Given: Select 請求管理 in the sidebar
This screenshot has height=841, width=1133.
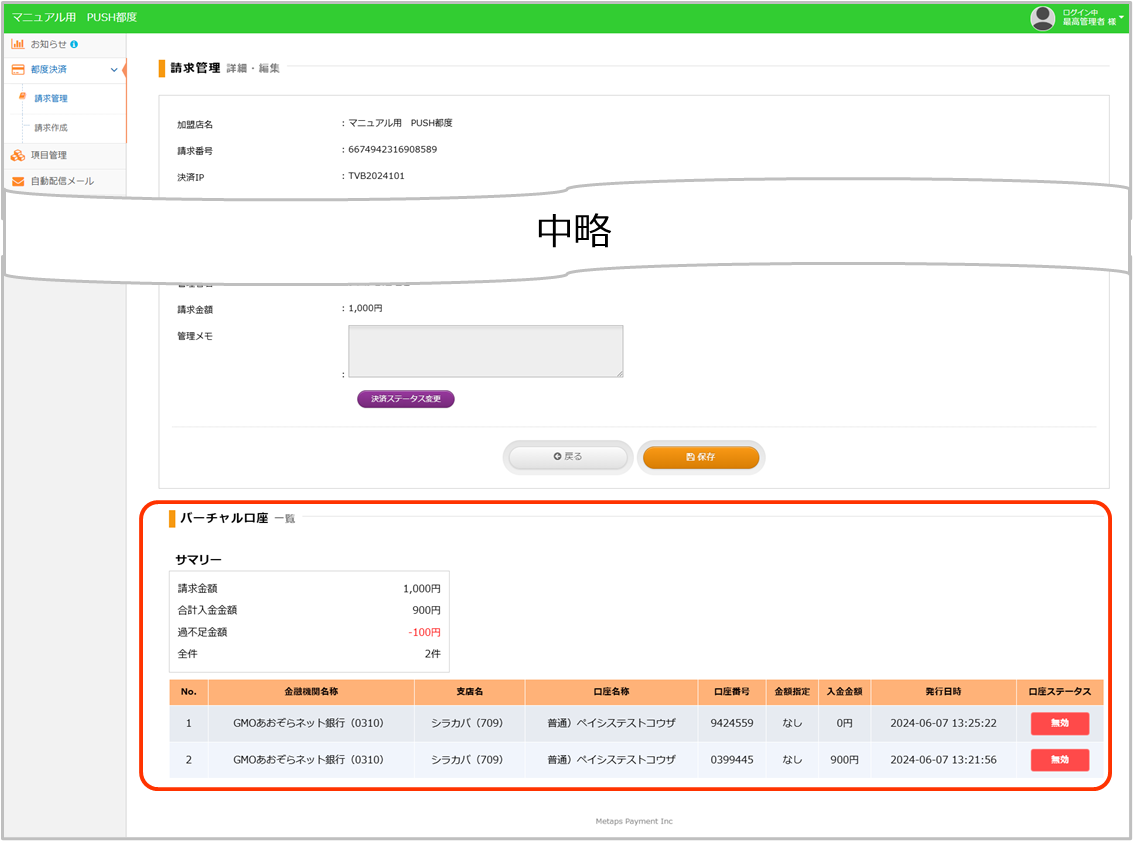Looking at the screenshot, I should tap(51, 99).
